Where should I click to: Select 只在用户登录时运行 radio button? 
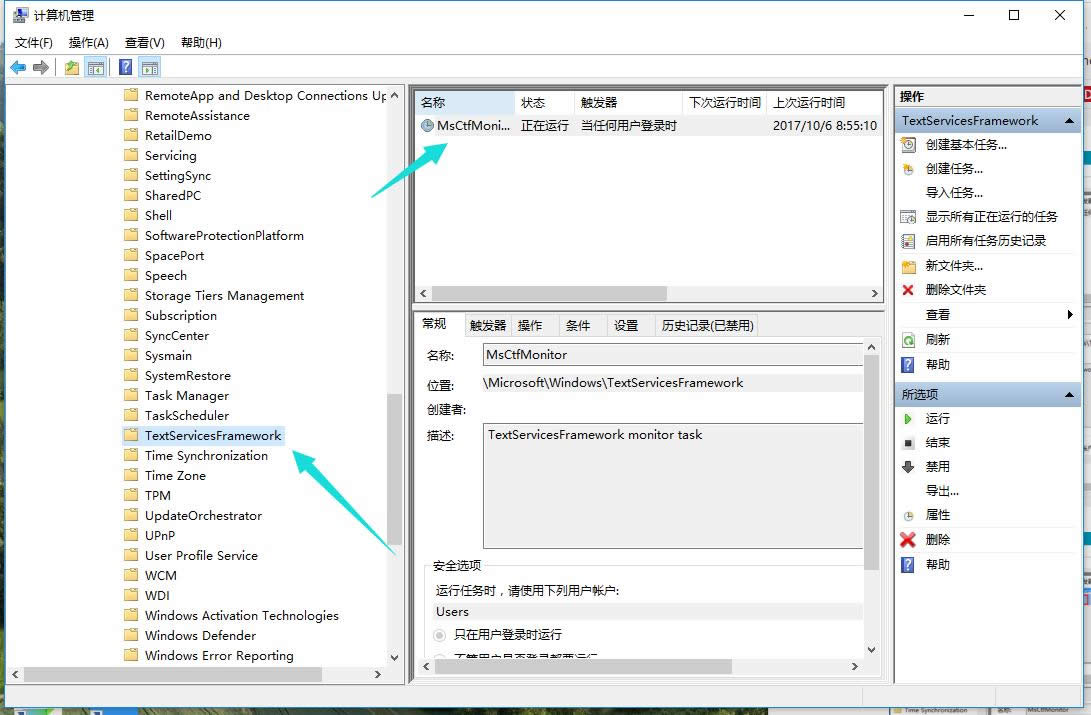point(438,635)
